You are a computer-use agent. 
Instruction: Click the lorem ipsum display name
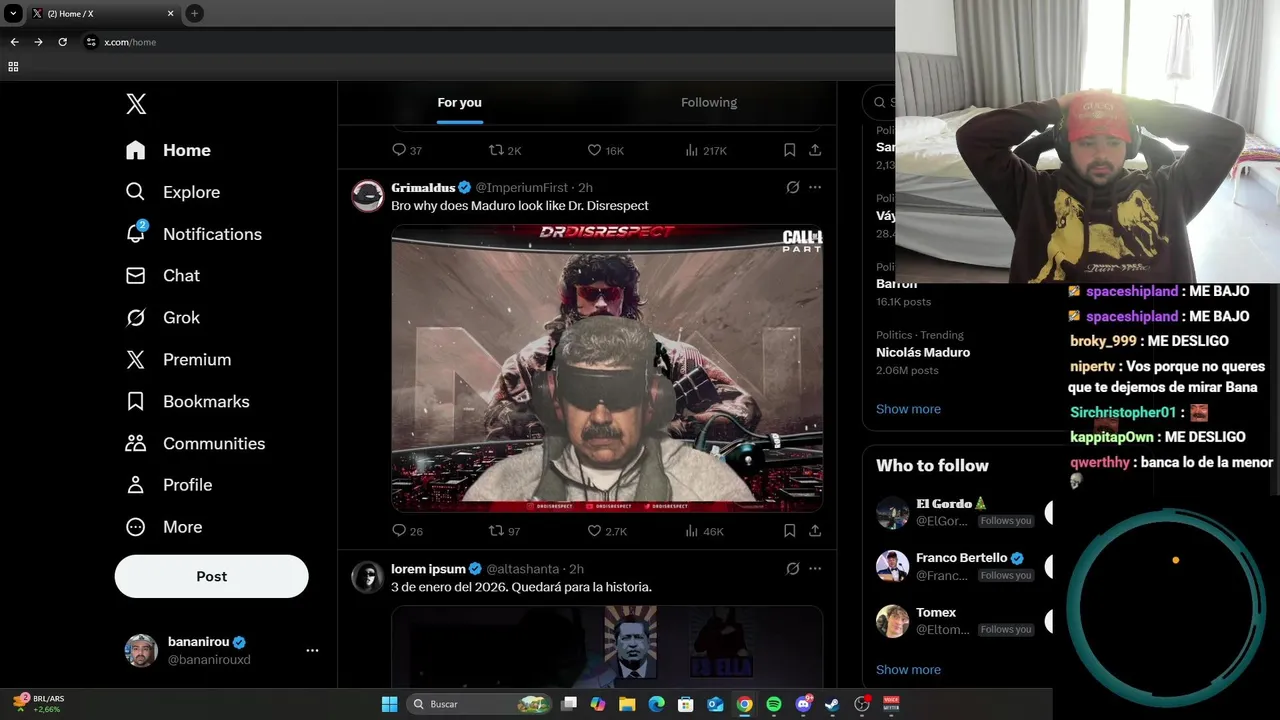coord(429,568)
